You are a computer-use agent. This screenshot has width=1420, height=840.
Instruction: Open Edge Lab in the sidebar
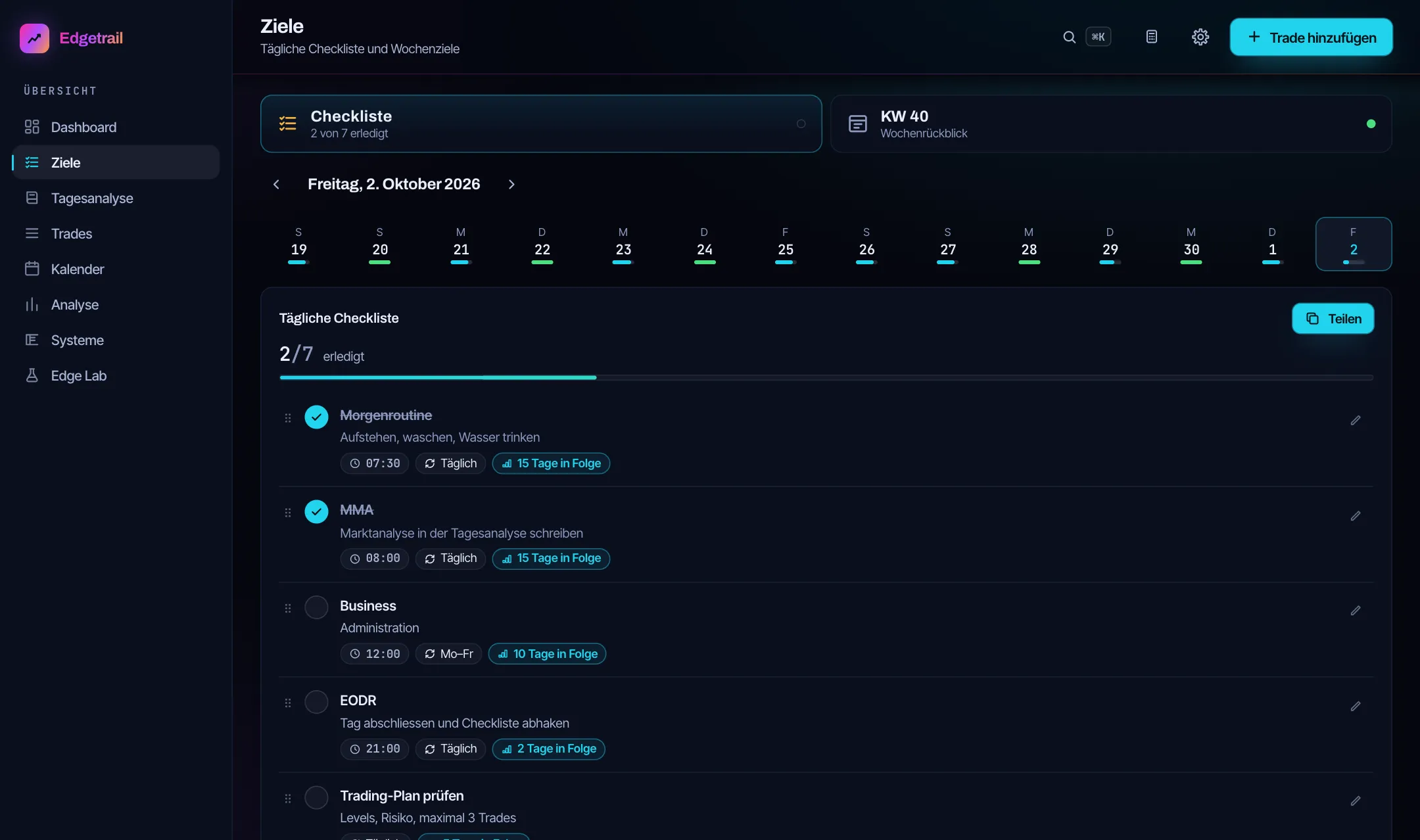tap(116, 375)
